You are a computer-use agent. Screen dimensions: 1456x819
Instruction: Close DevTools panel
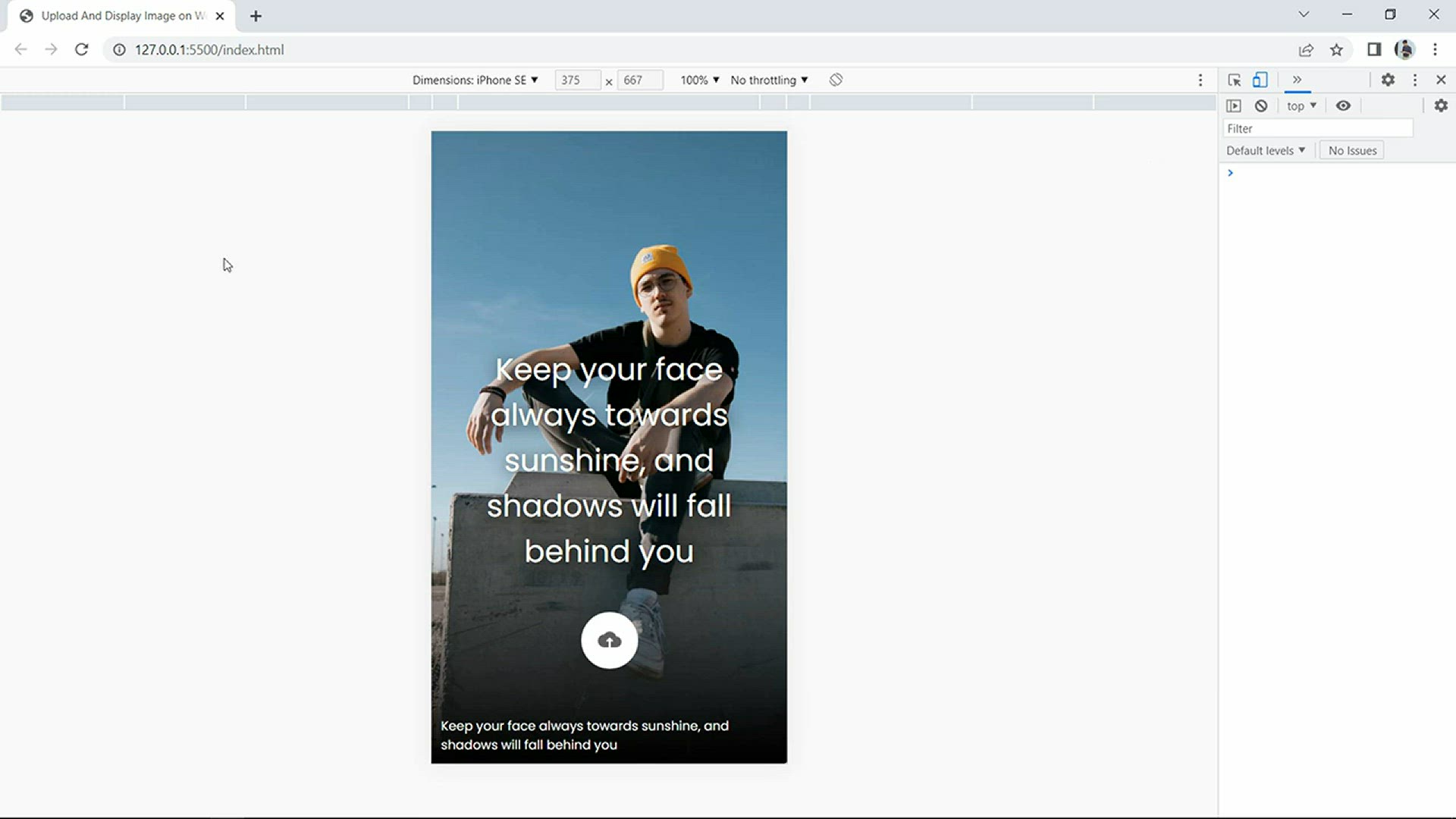1441,80
